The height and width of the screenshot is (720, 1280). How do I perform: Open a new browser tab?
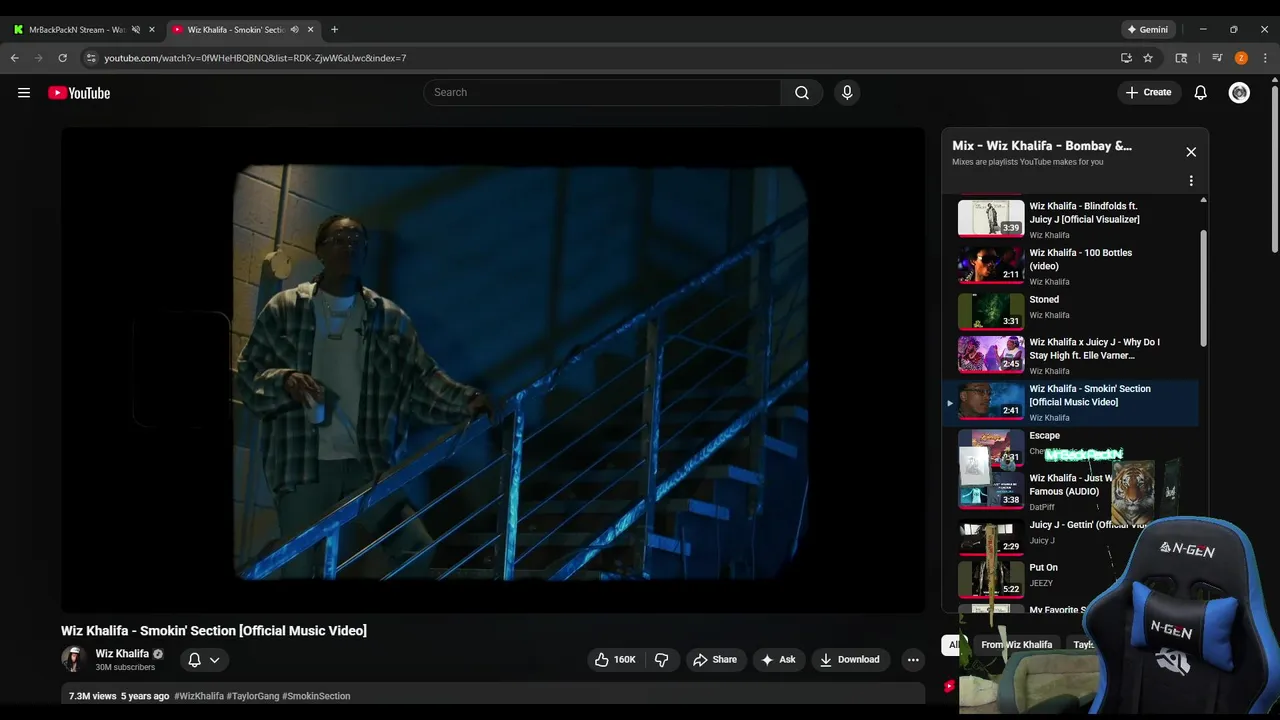(334, 29)
